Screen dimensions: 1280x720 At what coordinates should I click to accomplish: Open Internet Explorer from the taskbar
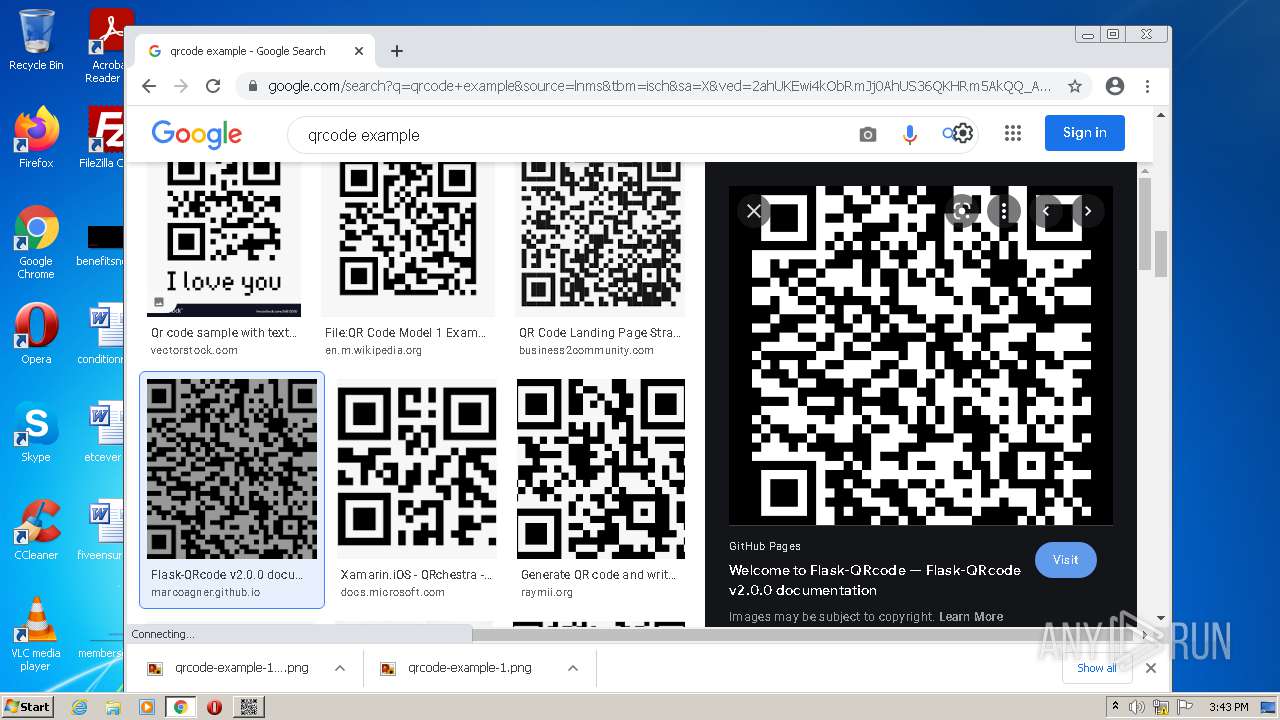click(79, 707)
